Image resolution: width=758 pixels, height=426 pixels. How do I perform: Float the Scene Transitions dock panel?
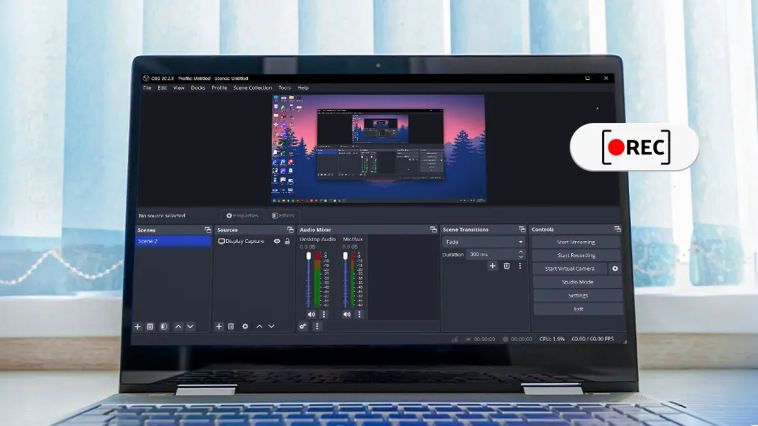click(522, 229)
